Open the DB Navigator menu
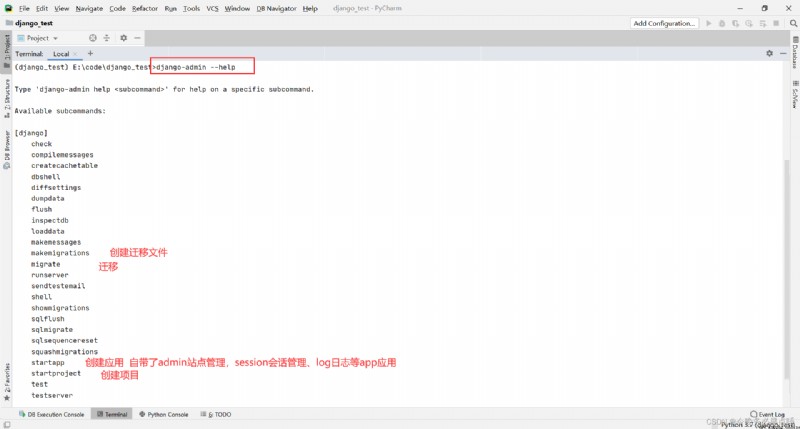The width and height of the screenshot is (800, 429). tap(276, 9)
